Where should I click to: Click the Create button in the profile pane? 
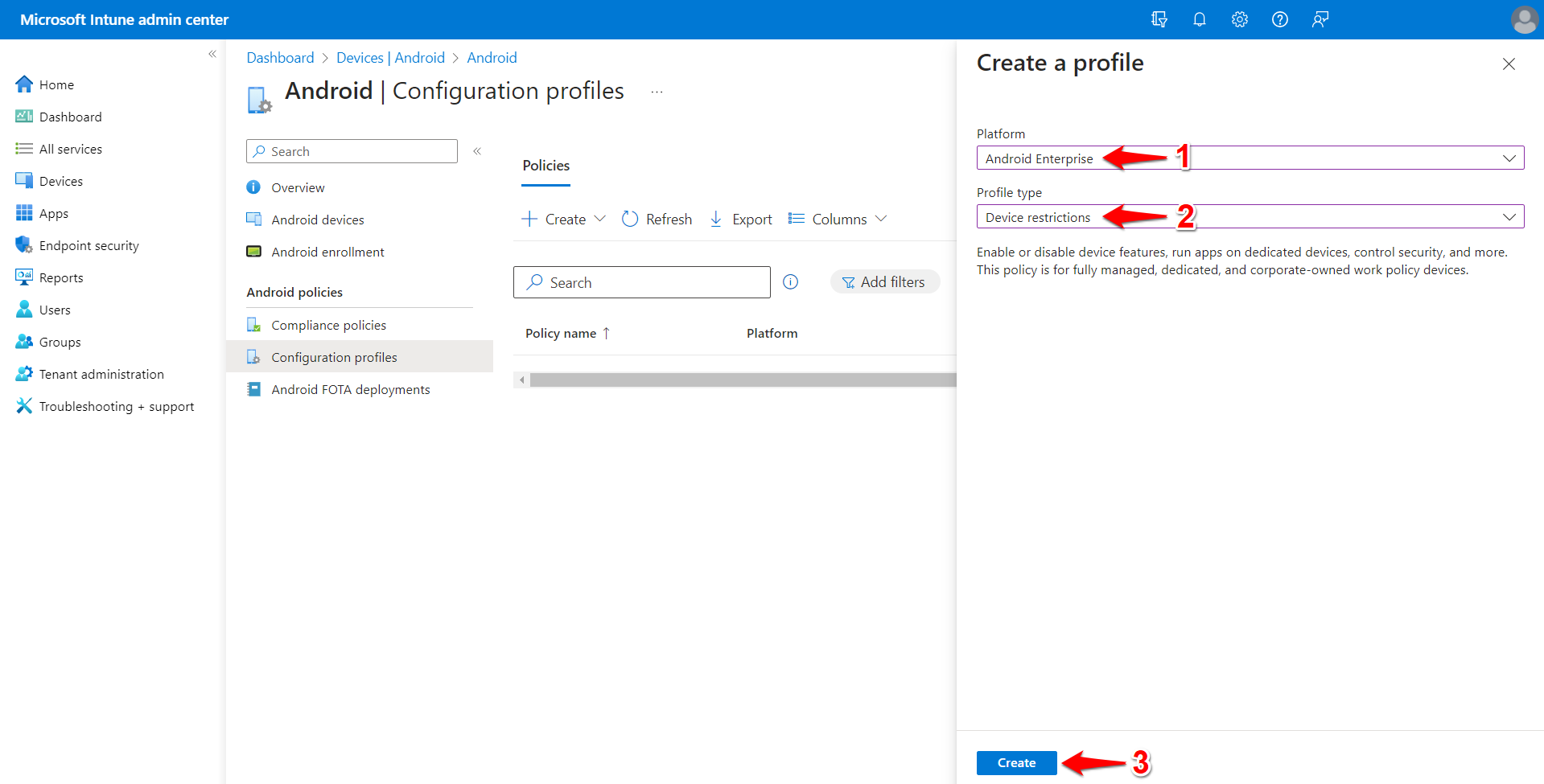click(x=1015, y=762)
